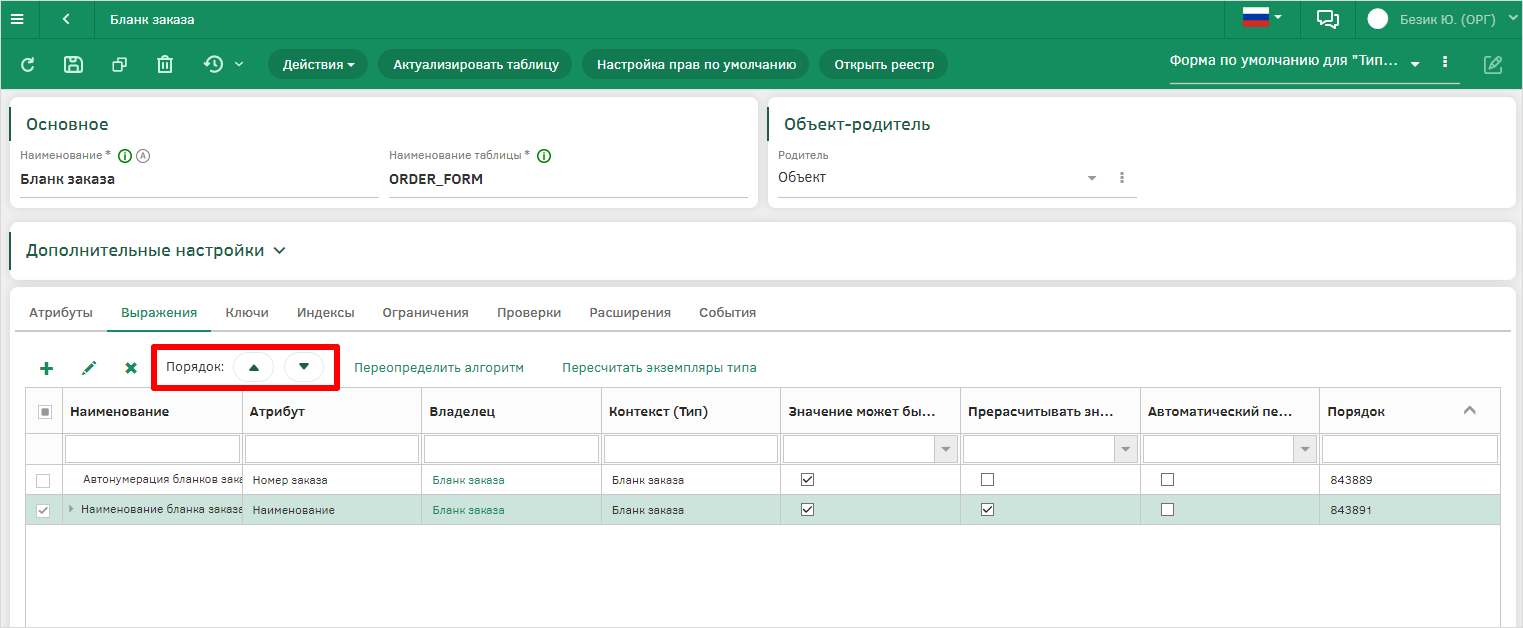Expand the history dropdown chevron
Screen dimensions: 1523x628
coord(239,65)
